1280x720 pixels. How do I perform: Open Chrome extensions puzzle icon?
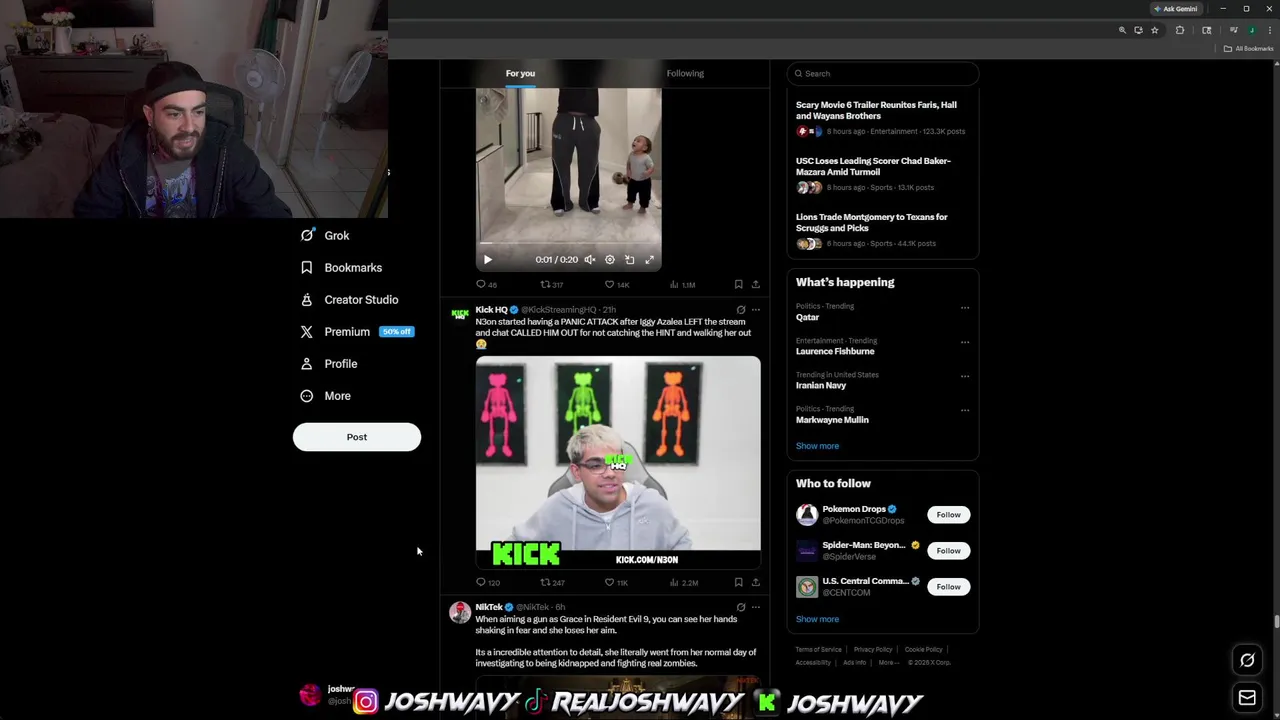1180,31
